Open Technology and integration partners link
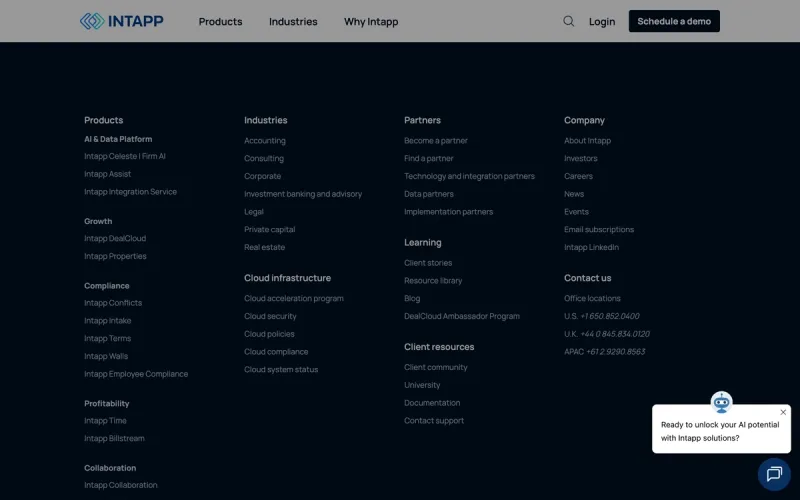The height and width of the screenshot is (500, 800). pos(469,176)
